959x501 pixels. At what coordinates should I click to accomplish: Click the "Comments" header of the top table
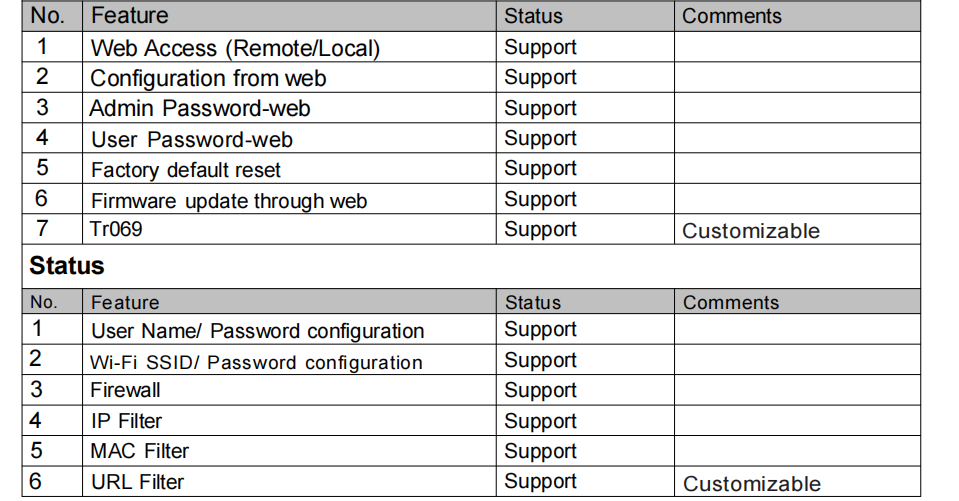(732, 16)
